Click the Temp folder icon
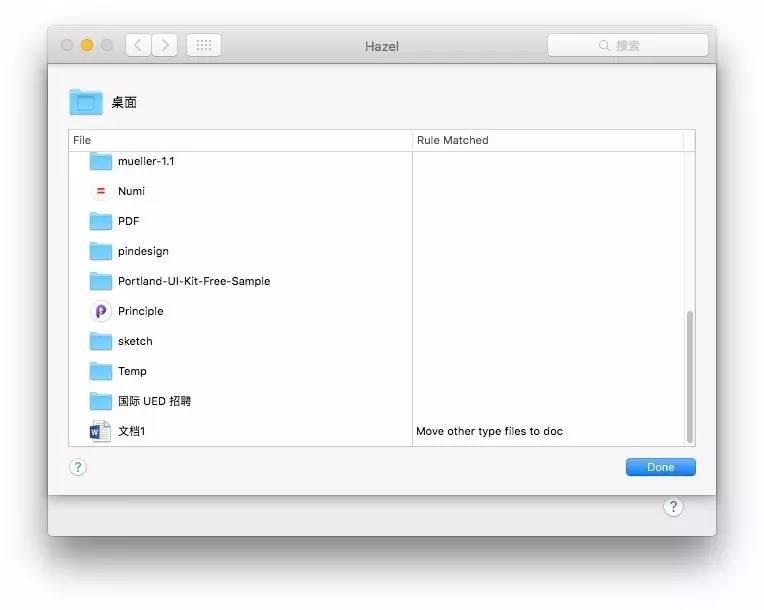 coord(100,371)
